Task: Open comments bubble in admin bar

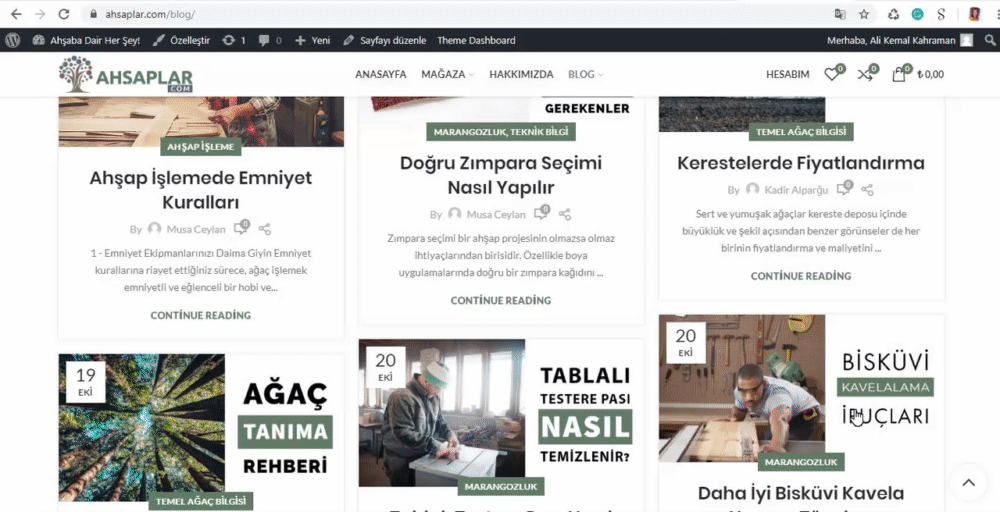Action: click(270, 40)
